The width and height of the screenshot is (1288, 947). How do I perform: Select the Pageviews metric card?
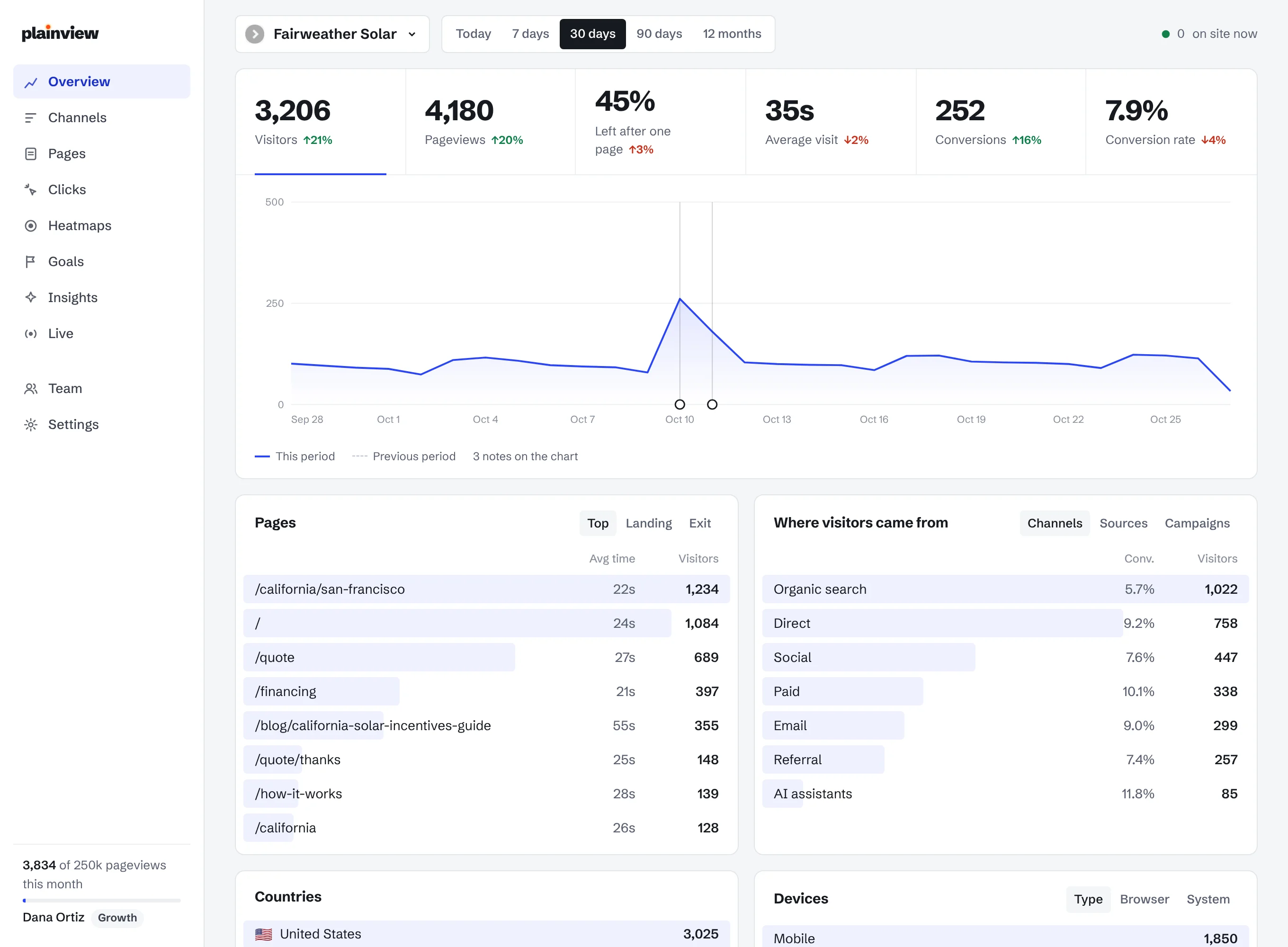pos(491,122)
